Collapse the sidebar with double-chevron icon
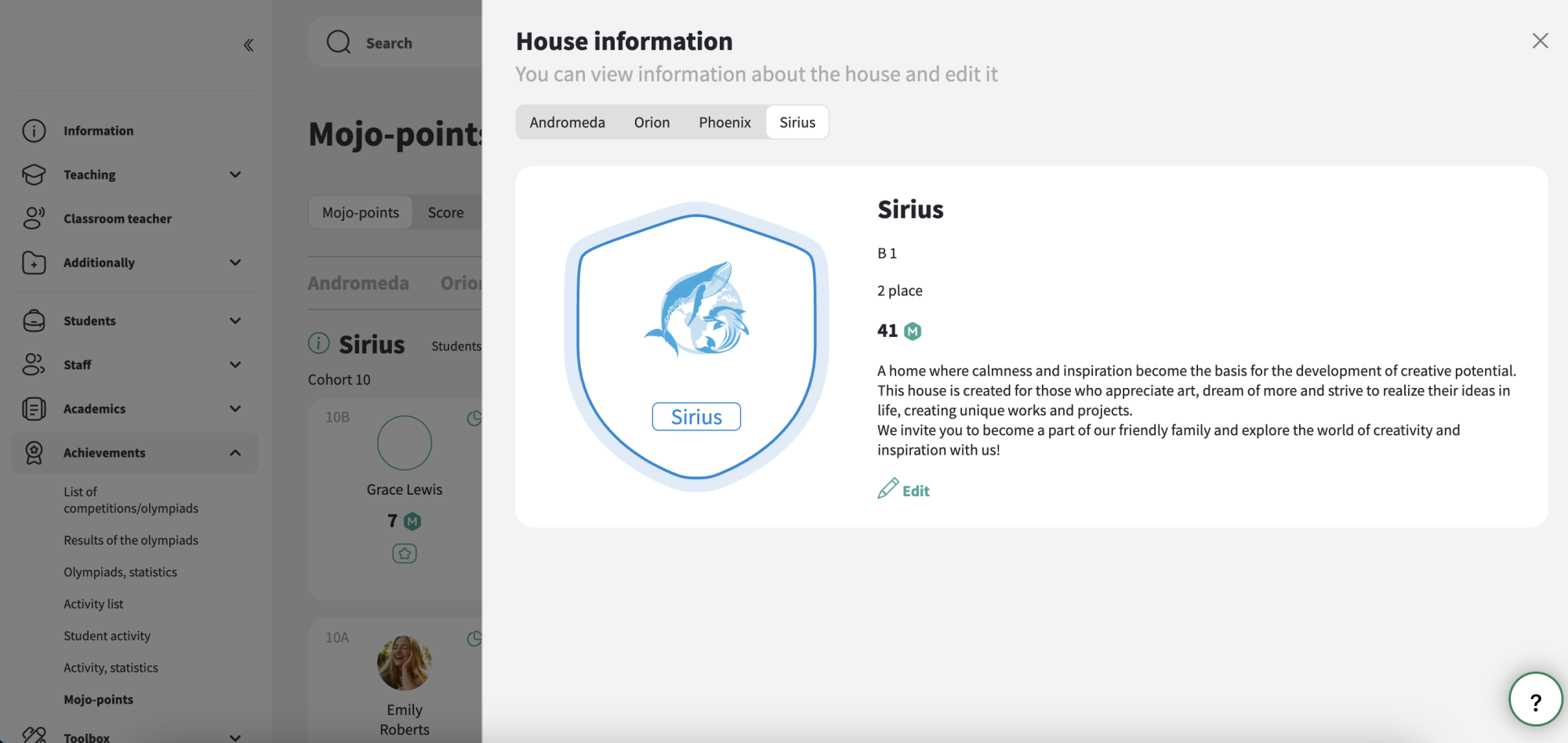 pos(249,45)
